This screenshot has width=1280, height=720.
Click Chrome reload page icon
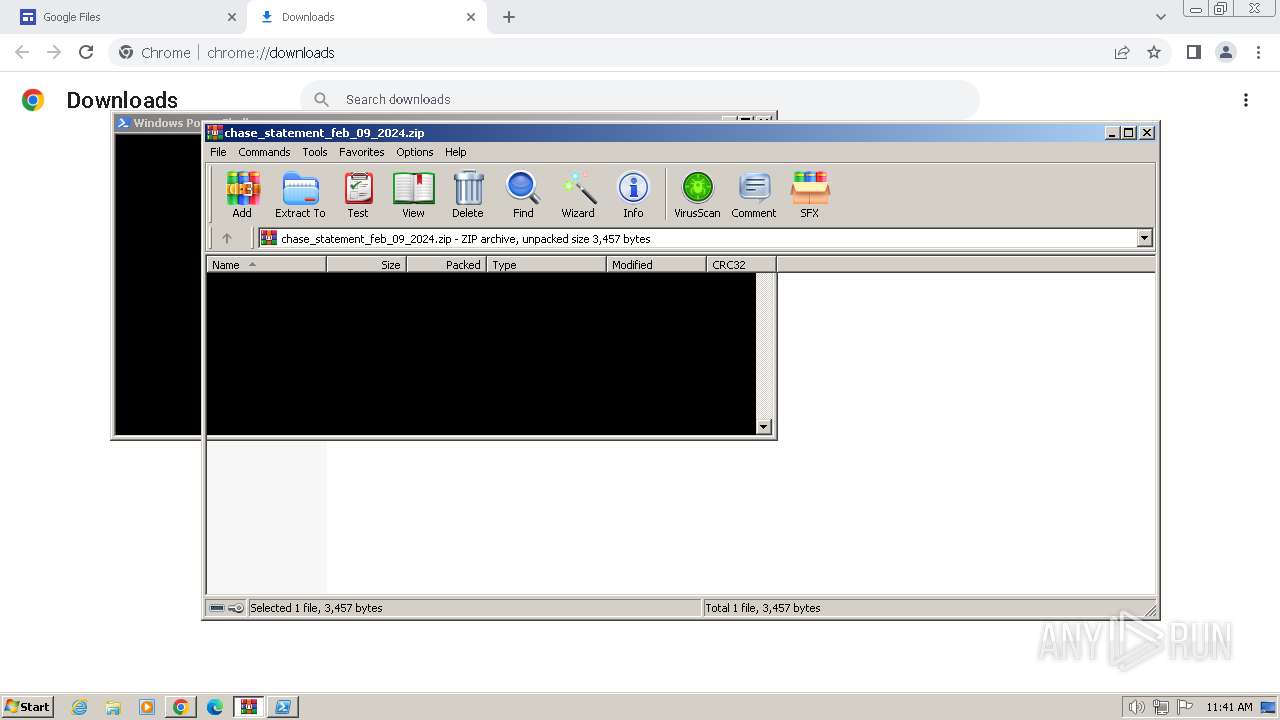(x=86, y=52)
